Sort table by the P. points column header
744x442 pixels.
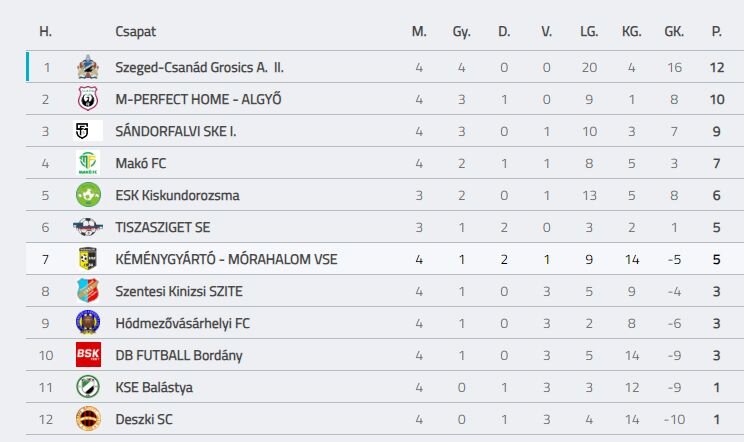[716, 32]
